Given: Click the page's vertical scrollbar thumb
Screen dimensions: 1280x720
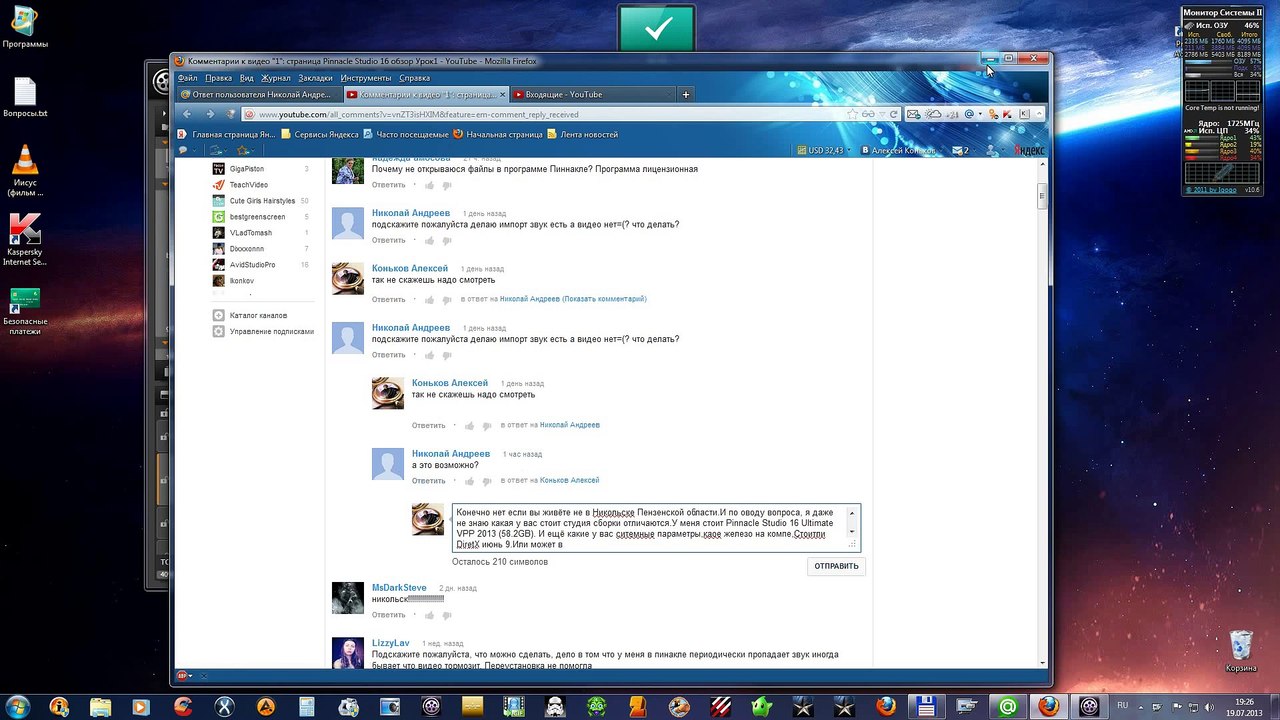Looking at the screenshot, I should [1041, 196].
